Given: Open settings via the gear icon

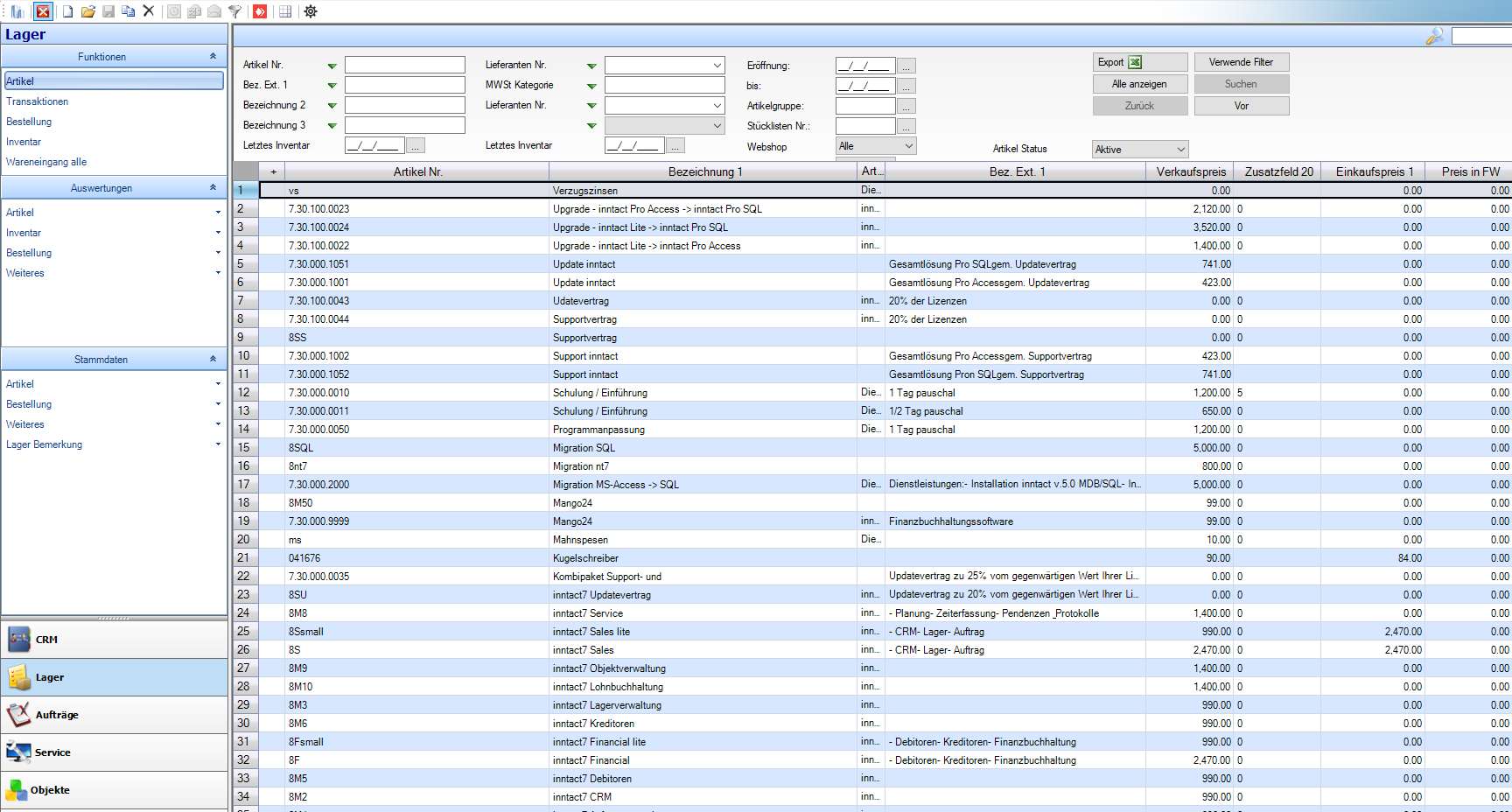Looking at the screenshot, I should tap(311, 11).
